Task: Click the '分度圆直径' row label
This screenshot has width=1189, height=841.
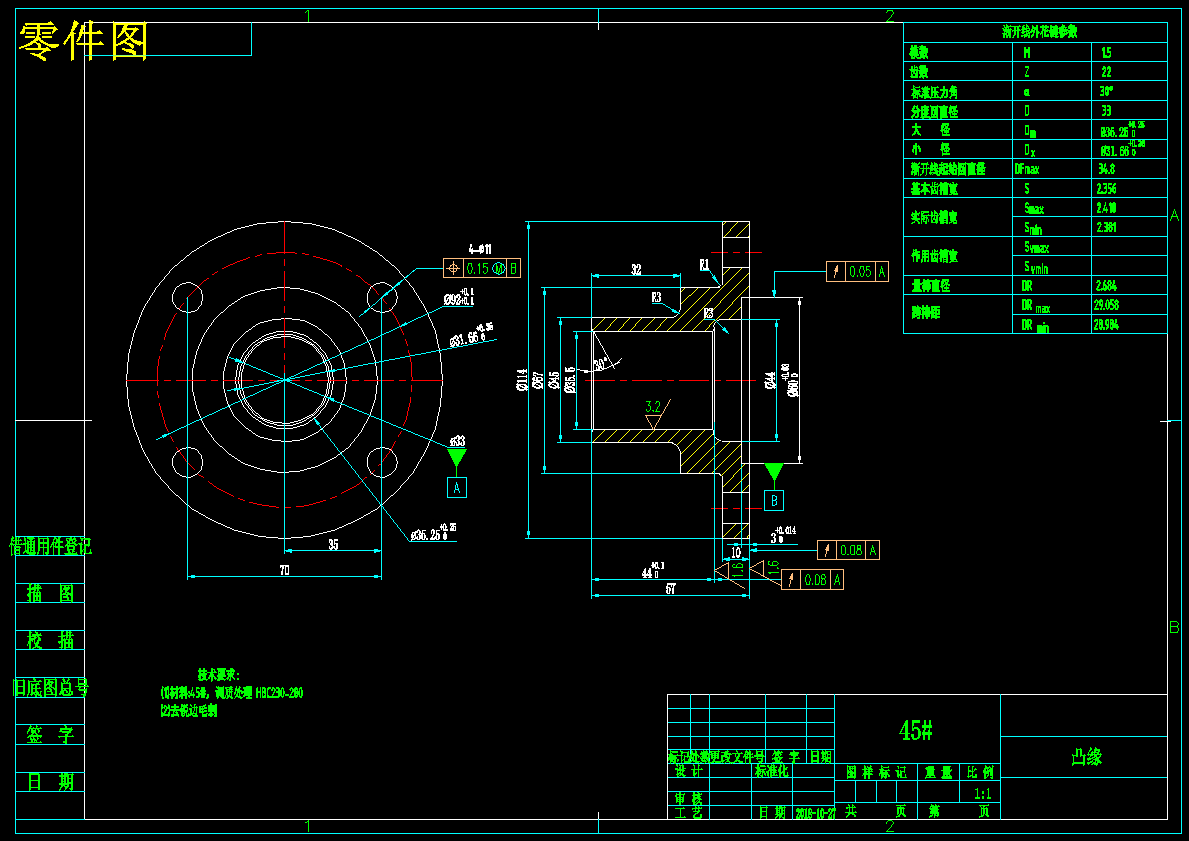Action: click(933, 111)
